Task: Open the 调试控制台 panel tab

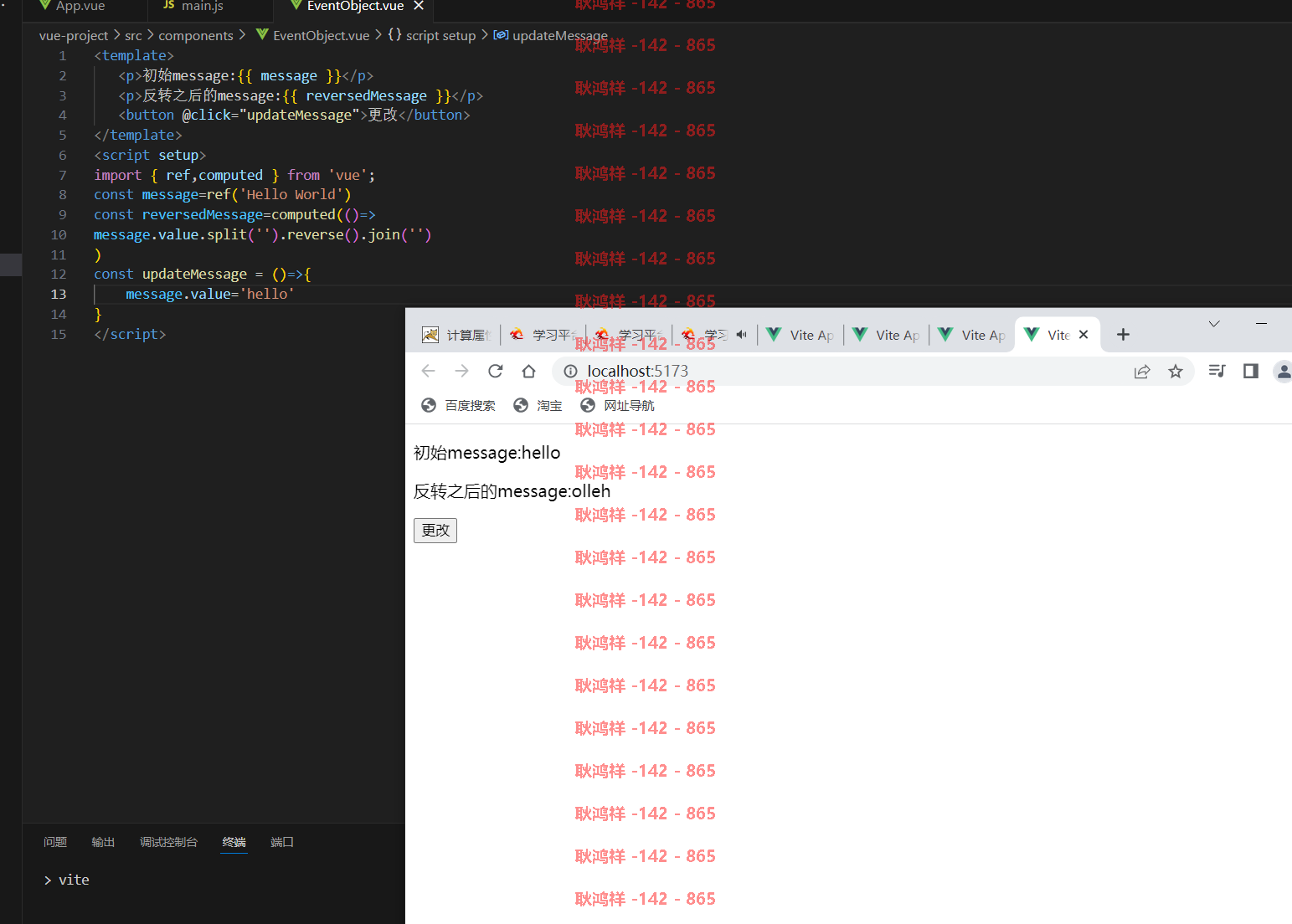Action: tap(168, 842)
